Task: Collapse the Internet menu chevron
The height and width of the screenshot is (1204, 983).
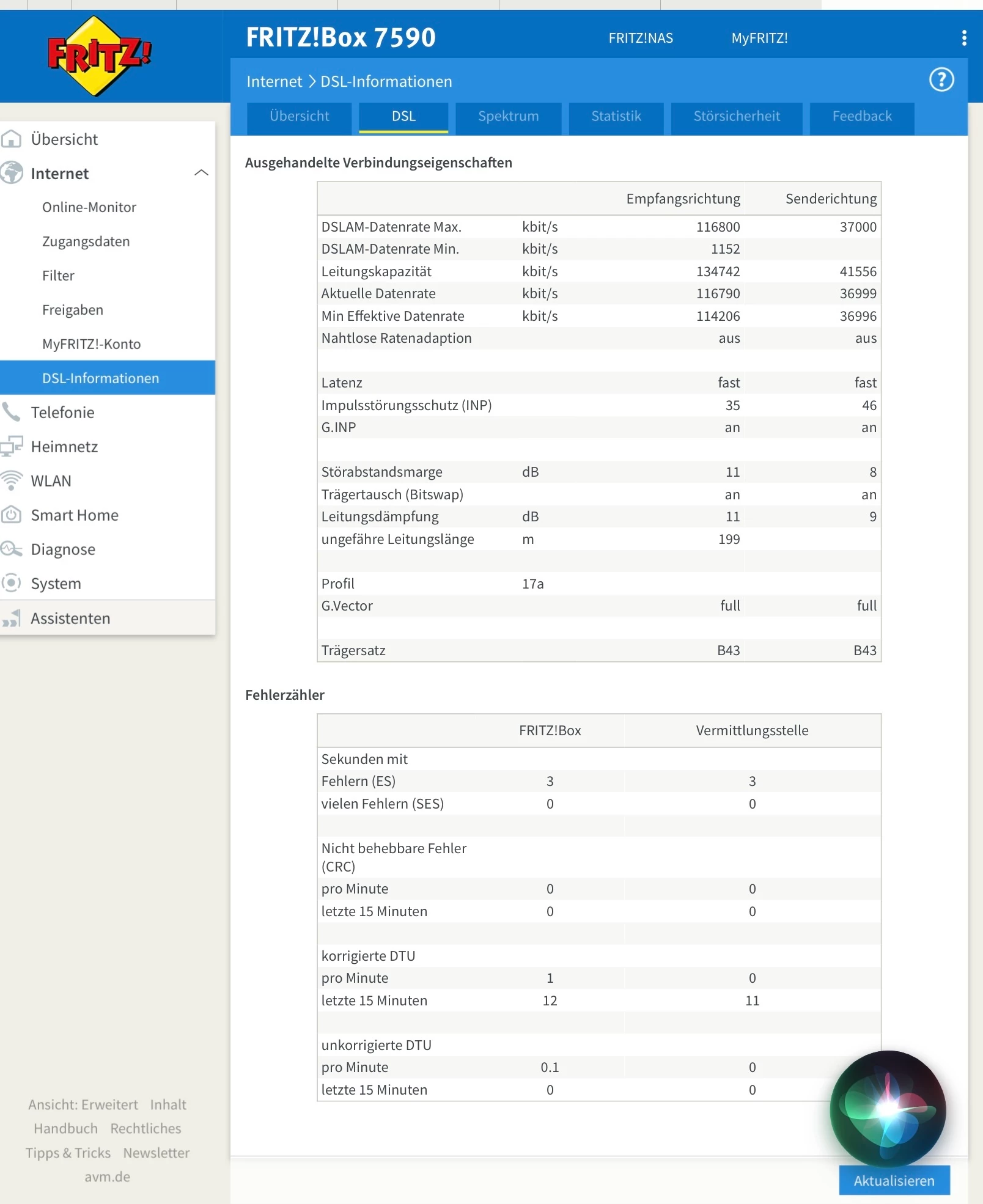Action: point(201,173)
